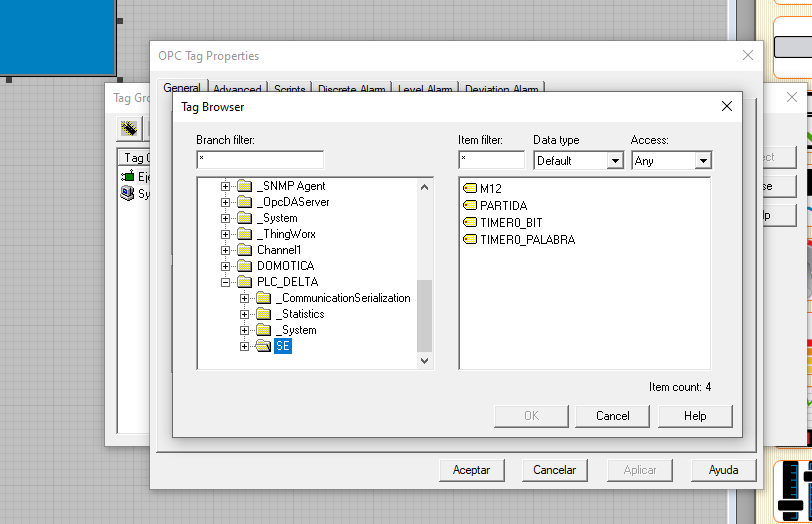This screenshot has height=524, width=812.
Task: Click the Help button in Tag Browser
Action: pos(695,416)
